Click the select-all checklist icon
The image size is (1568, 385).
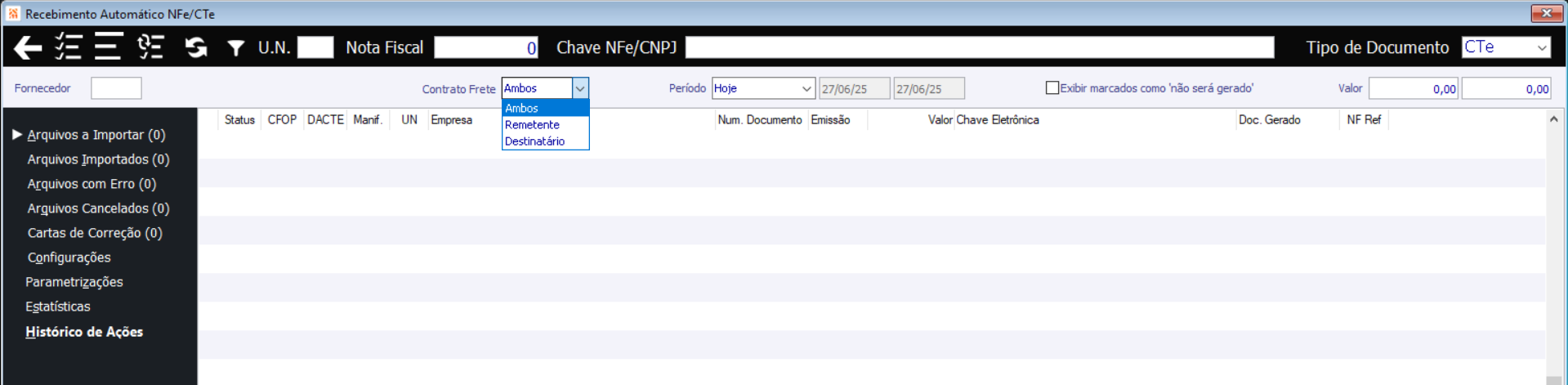coord(68,47)
